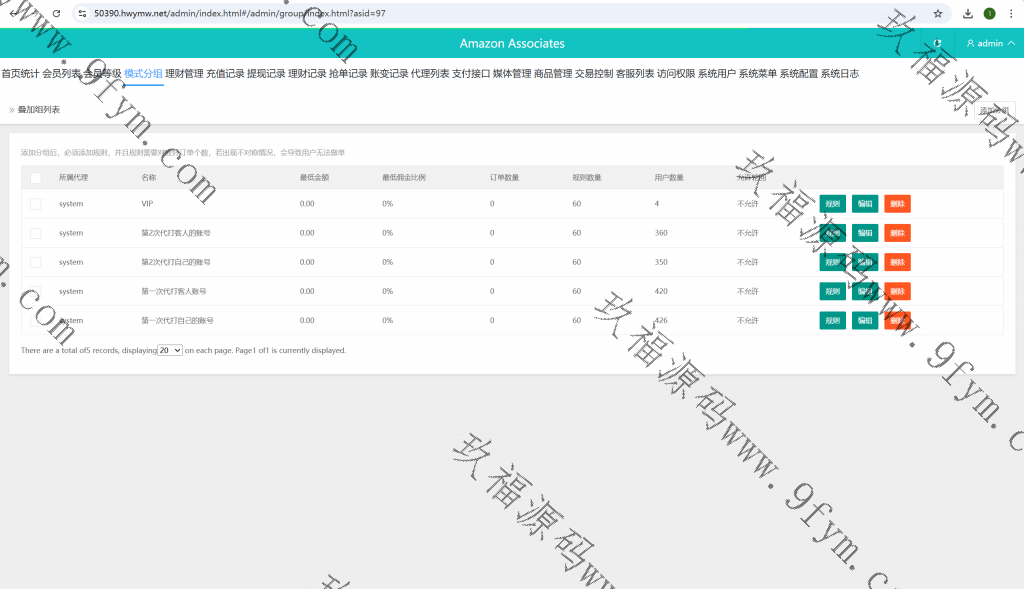The width and height of the screenshot is (1024, 589).
Task: Go to 系统日志 in the navigation
Action: coord(839,74)
